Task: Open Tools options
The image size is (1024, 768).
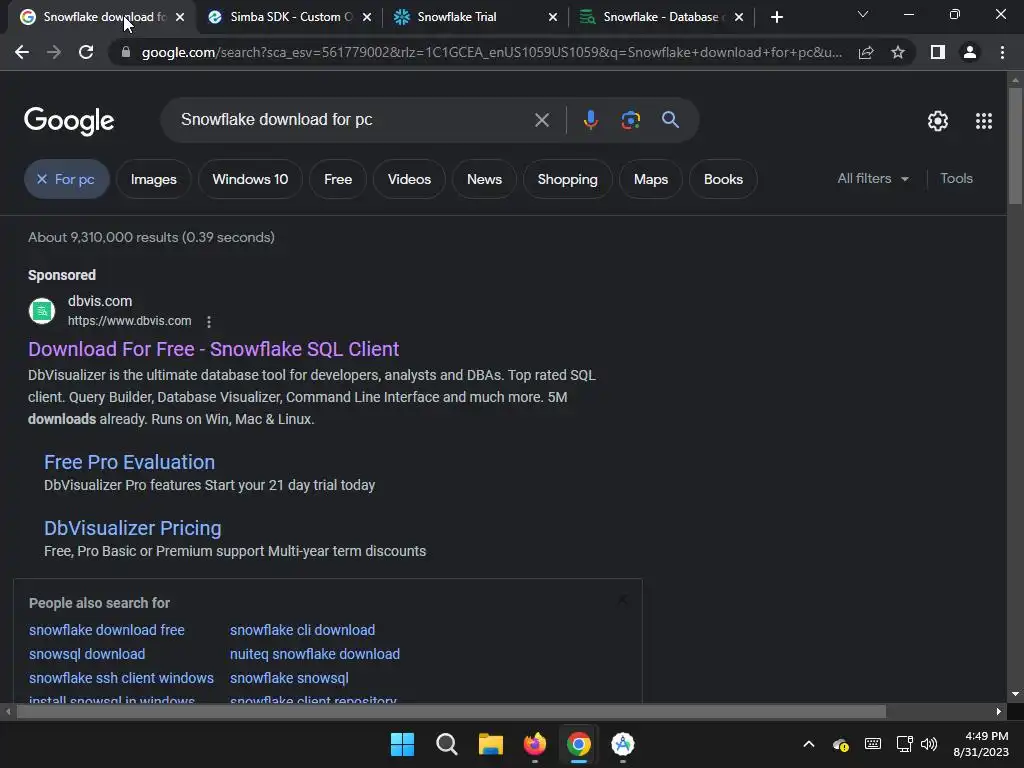Action: point(956,178)
